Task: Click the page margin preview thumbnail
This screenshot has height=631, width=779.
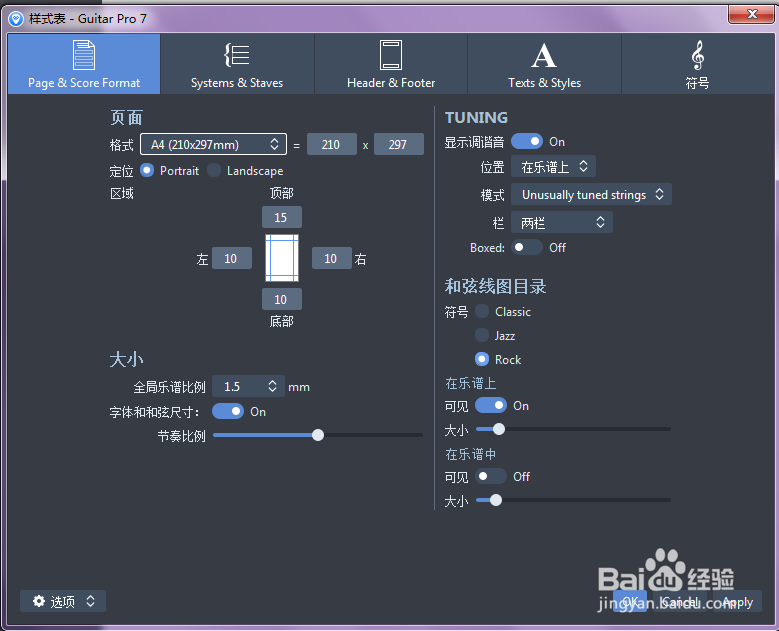Action: click(x=282, y=258)
